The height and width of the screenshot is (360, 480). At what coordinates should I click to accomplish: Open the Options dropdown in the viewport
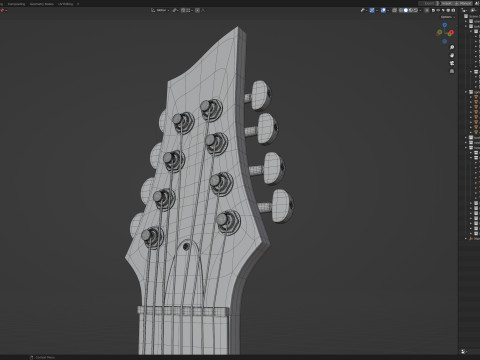[x=448, y=17]
